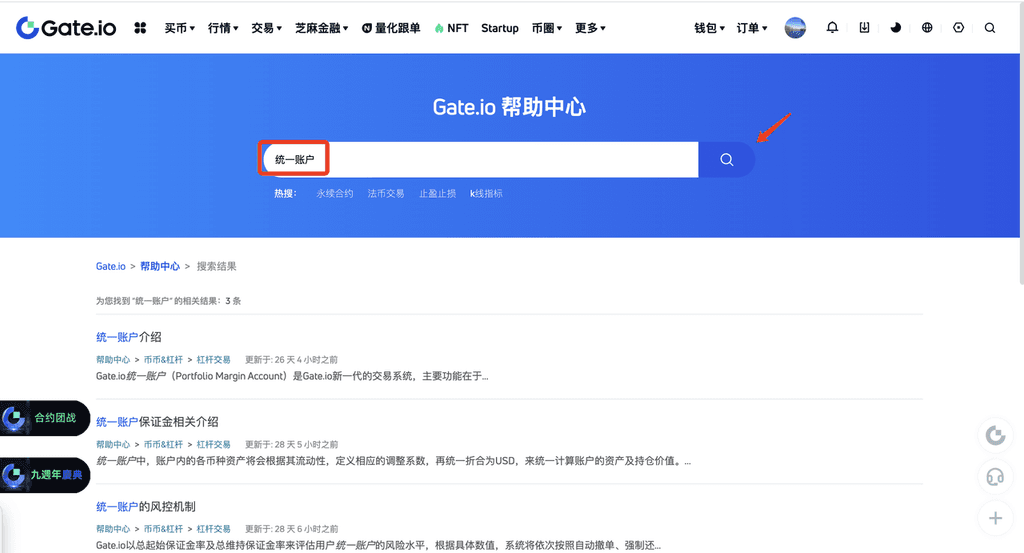Submit help center search button

tap(726, 160)
